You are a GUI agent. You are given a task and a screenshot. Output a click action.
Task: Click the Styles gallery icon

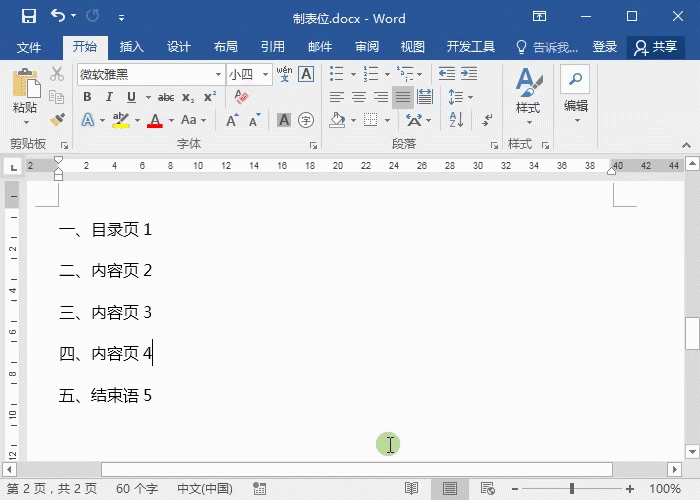click(529, 82)
